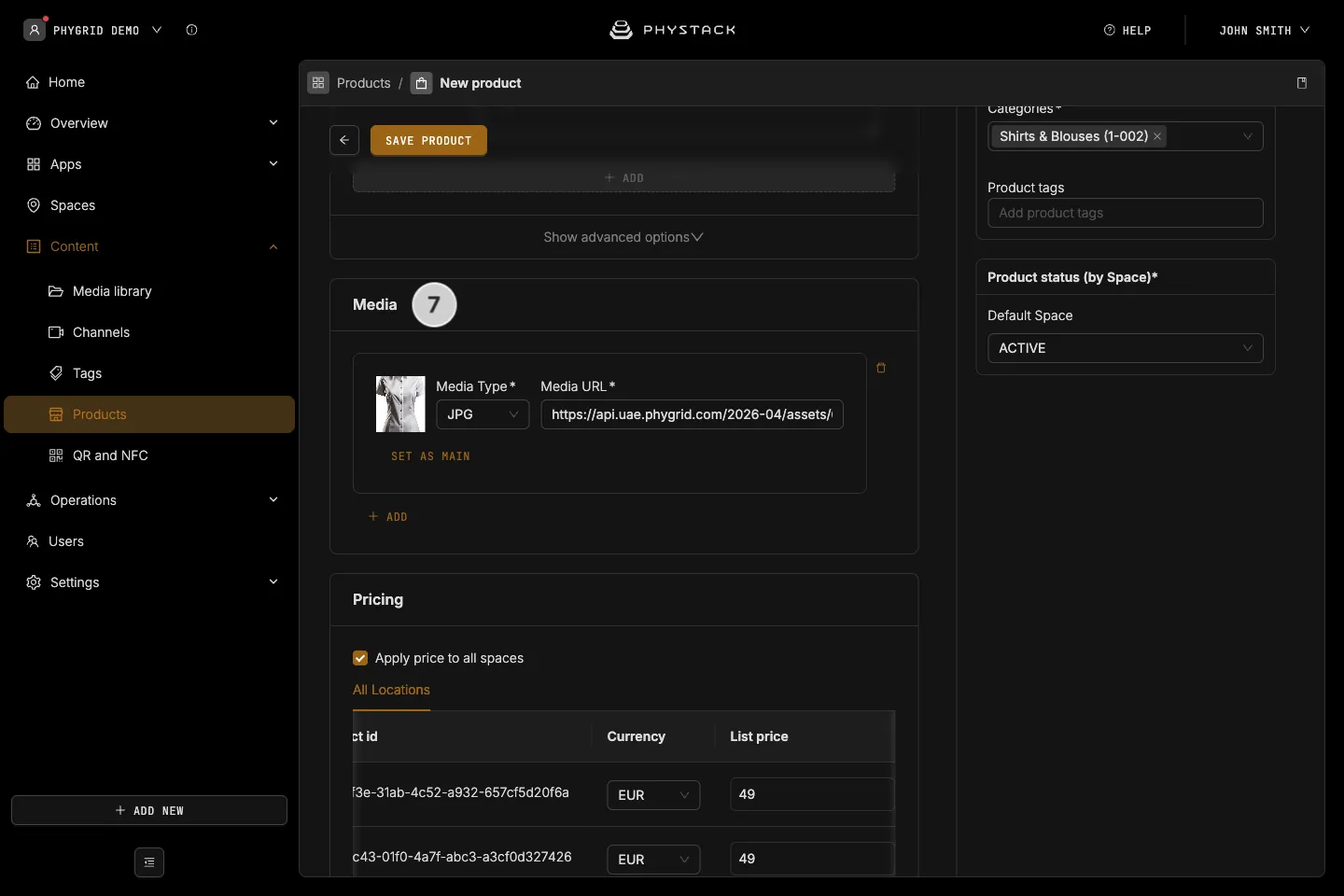Click the back arrow next to Save Product
This screenshot has height=896, width=1344.
tap(344, 140)
